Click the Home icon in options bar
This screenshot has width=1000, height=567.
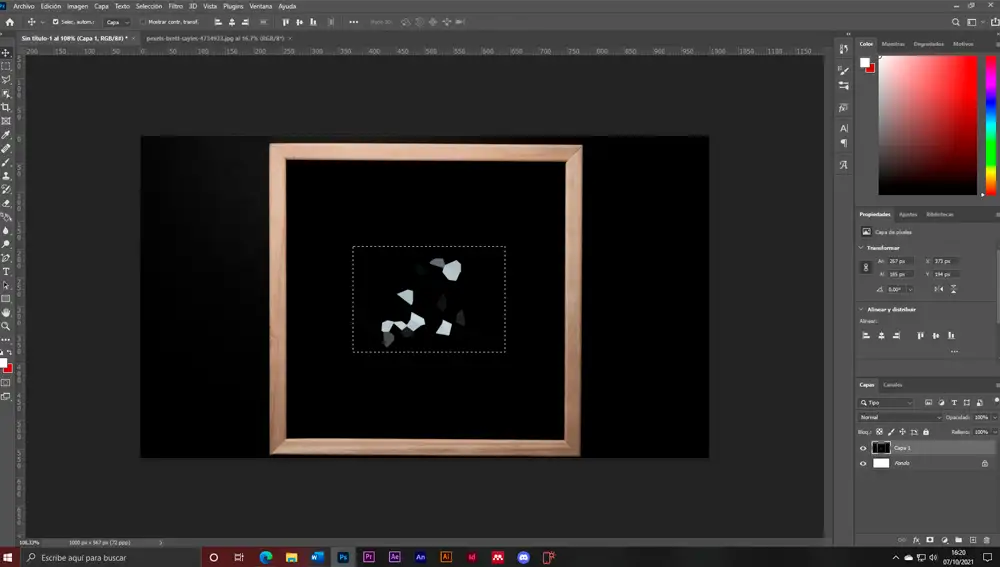coord(10,22)
